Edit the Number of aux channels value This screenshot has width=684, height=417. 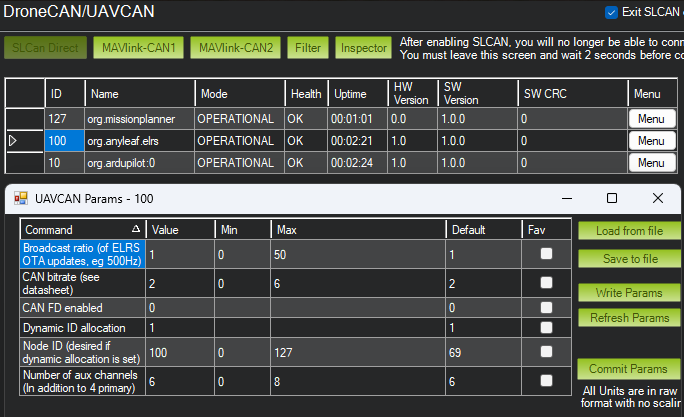180,381
